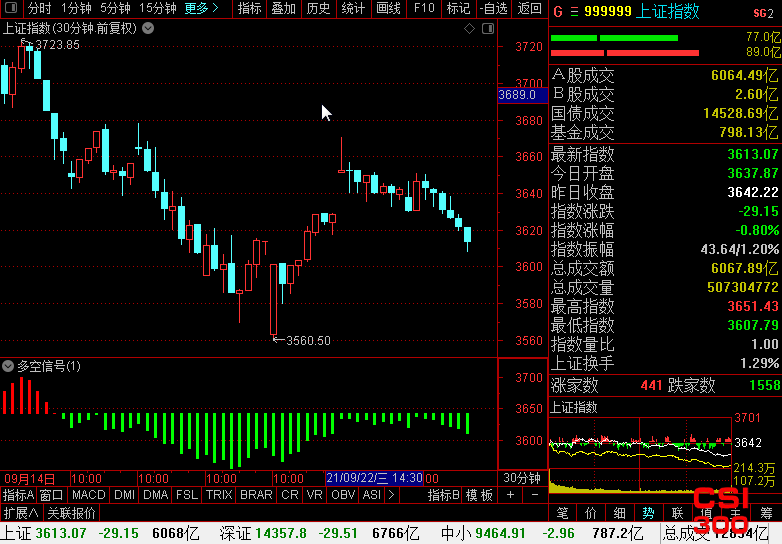This screenshot has height=544, width=782.
Task: Switch to the 分时 intraday view
Action: pos(39,8)
